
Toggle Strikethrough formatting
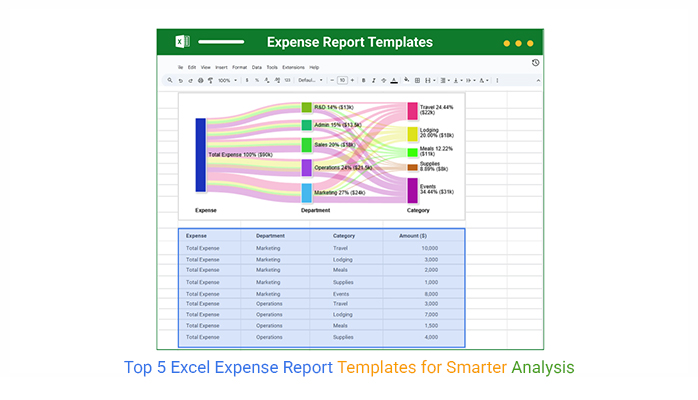click(x=384, y=81)
